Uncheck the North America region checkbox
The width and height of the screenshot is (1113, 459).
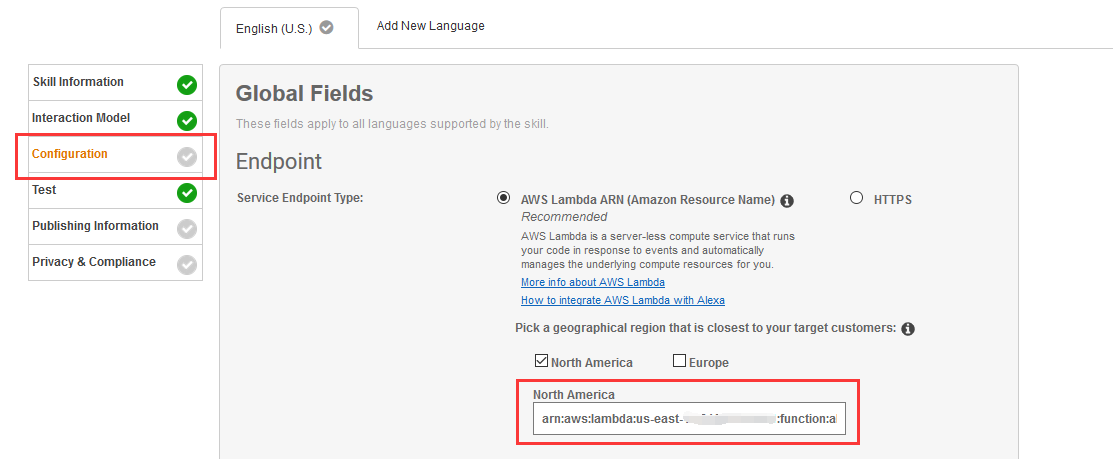[541, 361]
